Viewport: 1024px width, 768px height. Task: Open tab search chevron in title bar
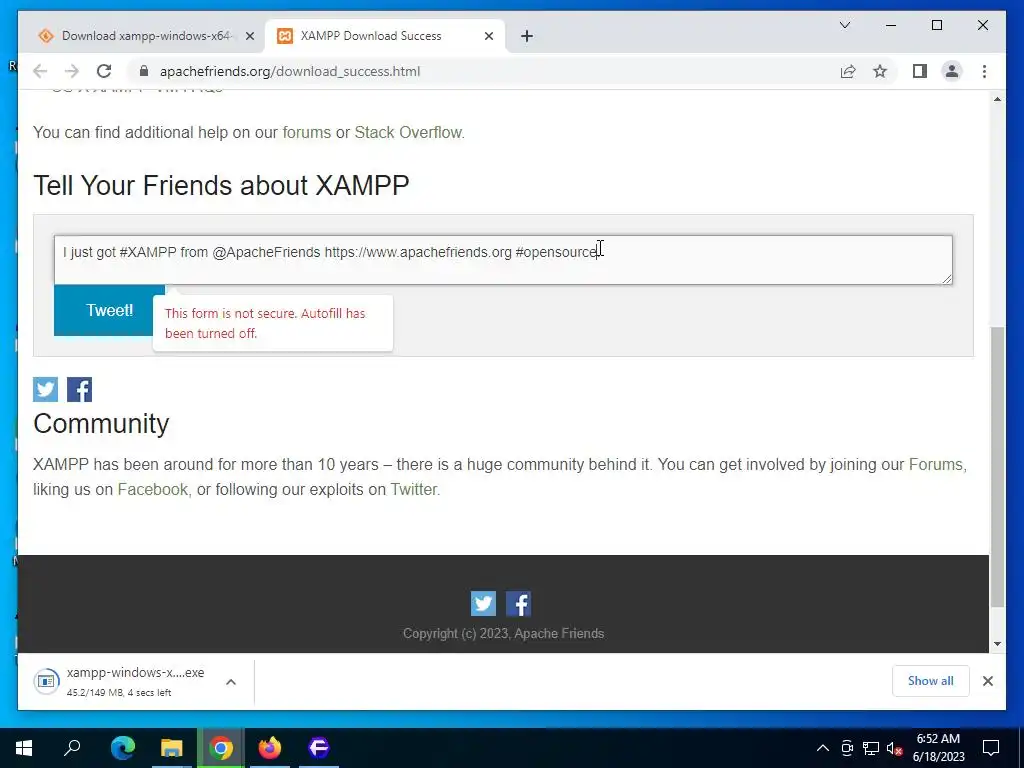tap(844, 25)
